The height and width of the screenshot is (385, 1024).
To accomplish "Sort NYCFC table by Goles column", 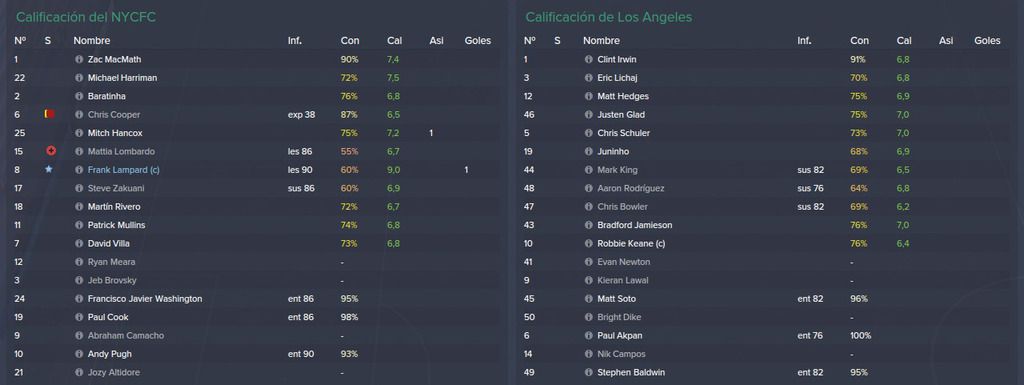I will [477, 40].
